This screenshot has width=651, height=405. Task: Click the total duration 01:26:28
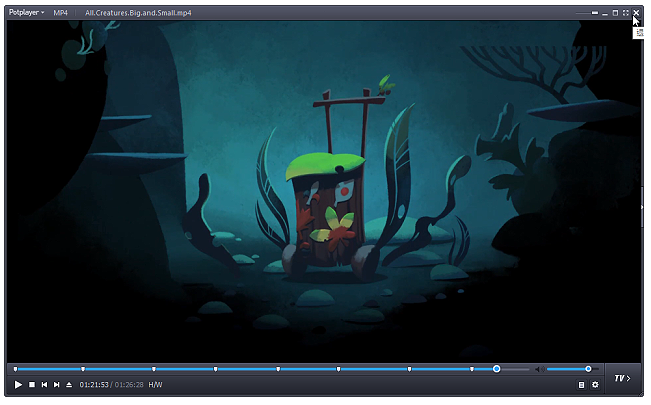tap(129, 385)
